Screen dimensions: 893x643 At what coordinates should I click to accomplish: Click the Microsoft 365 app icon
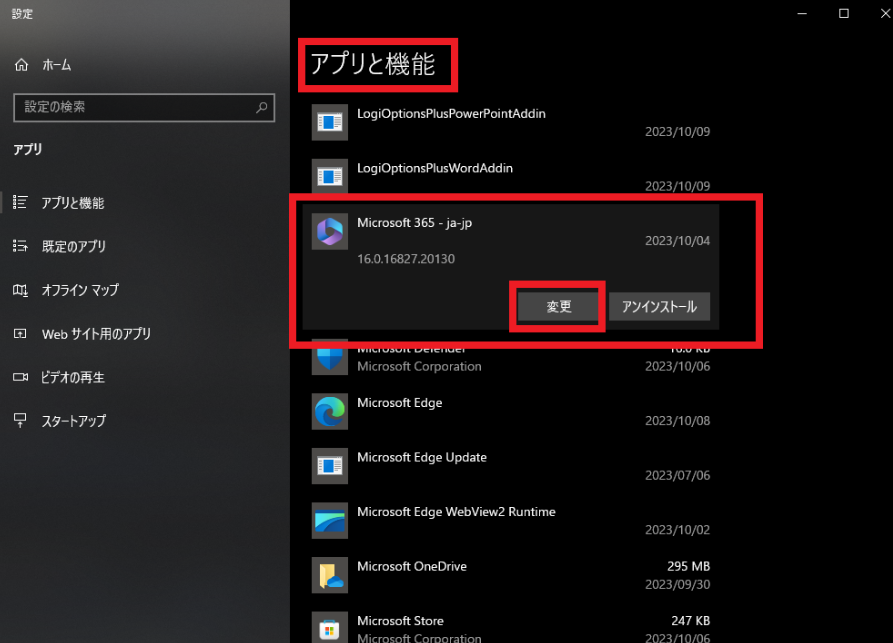pos(330,231)
